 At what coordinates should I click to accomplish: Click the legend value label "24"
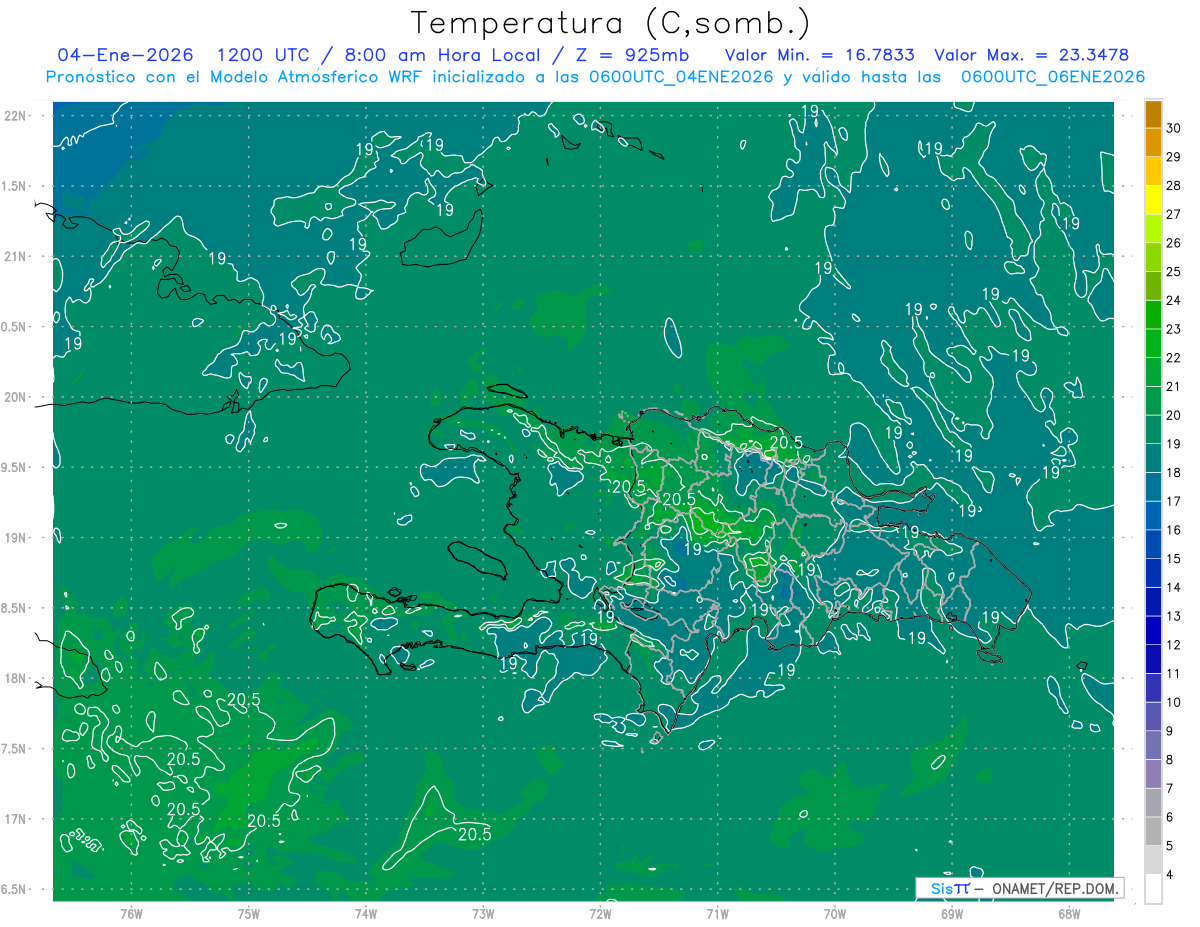[x=1174, y=300]
